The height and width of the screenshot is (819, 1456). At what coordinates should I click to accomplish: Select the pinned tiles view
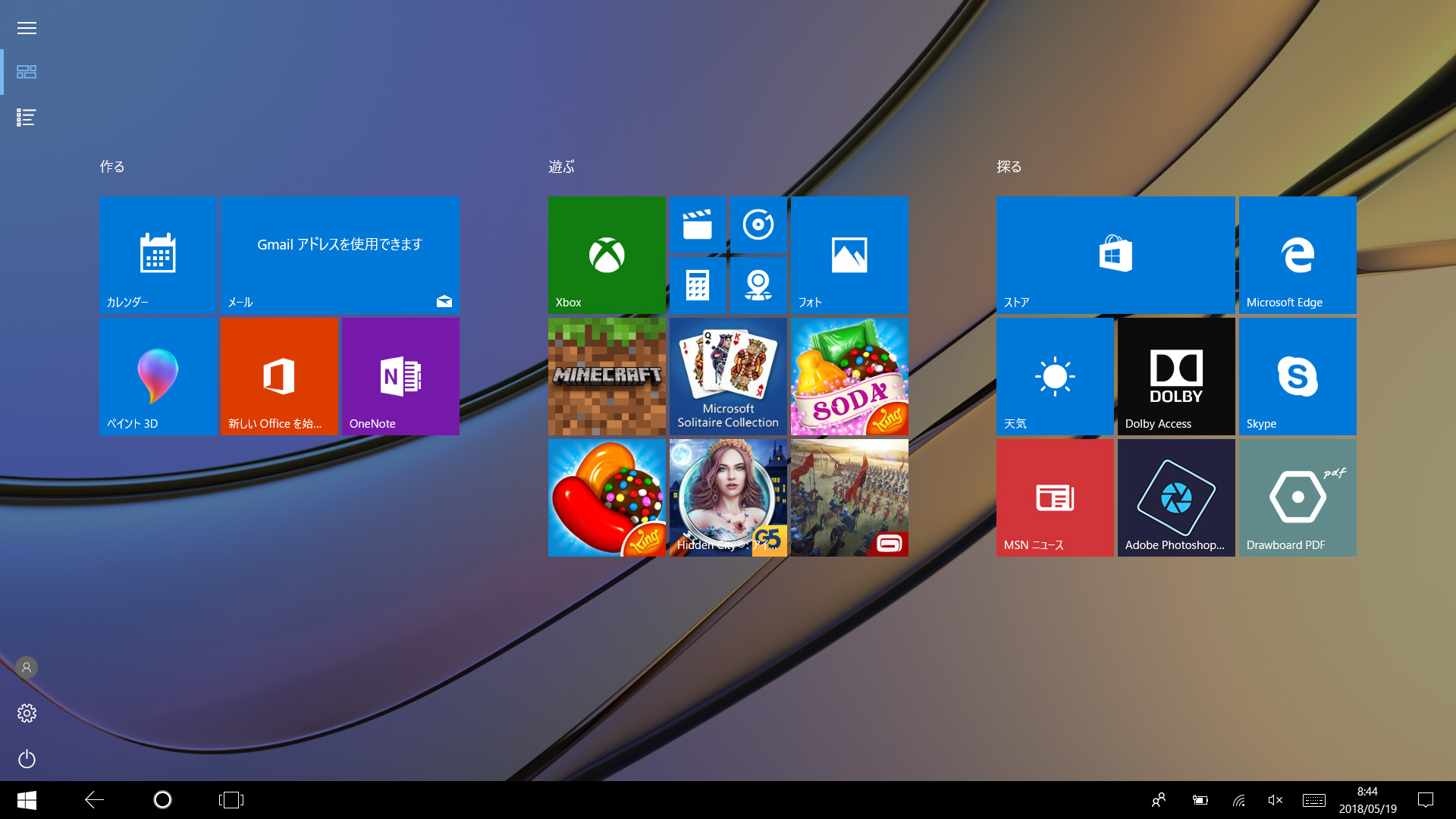(x=27, y=72)
